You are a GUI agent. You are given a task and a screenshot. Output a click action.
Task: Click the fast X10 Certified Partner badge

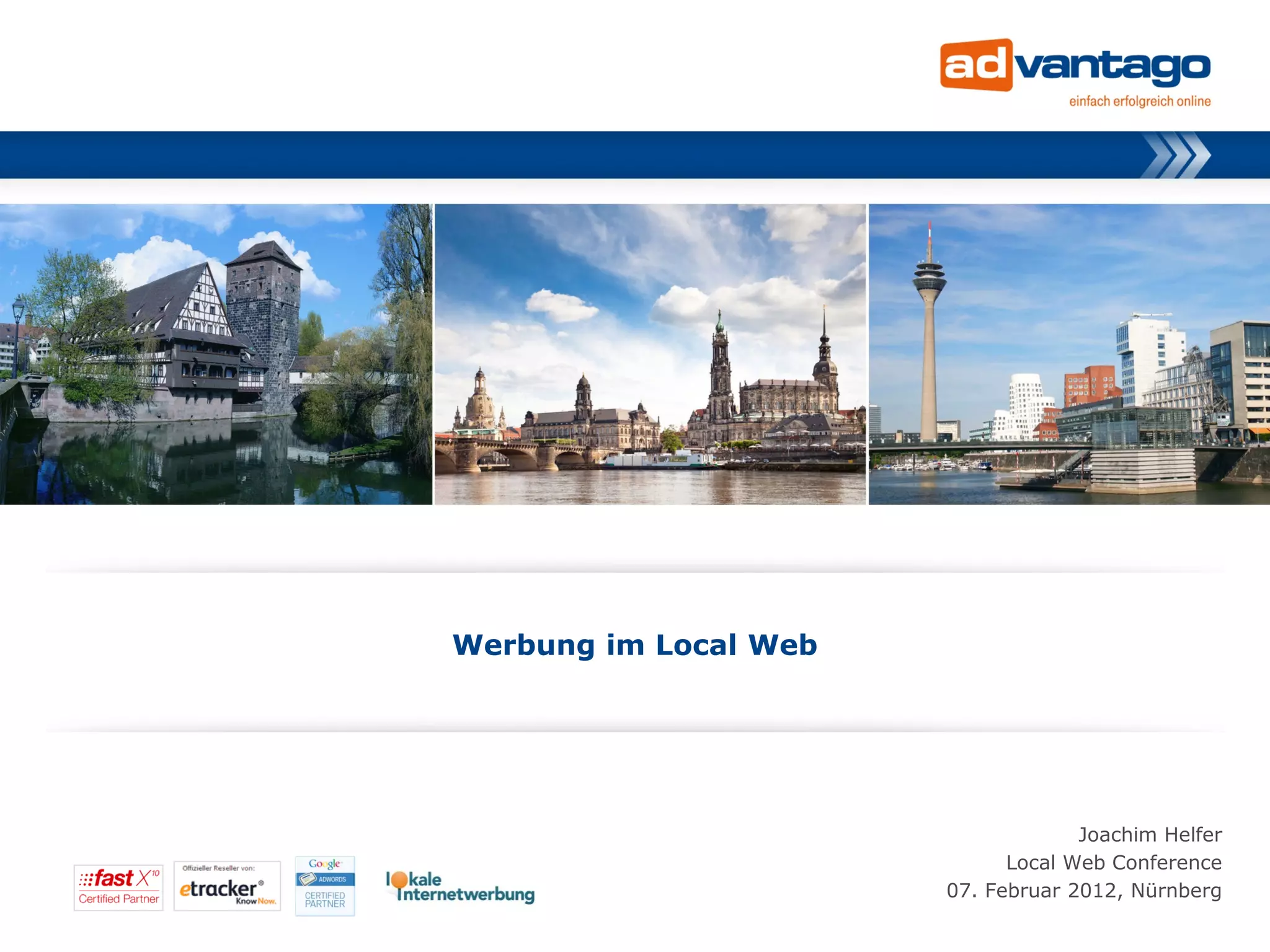tap(118, 888)
